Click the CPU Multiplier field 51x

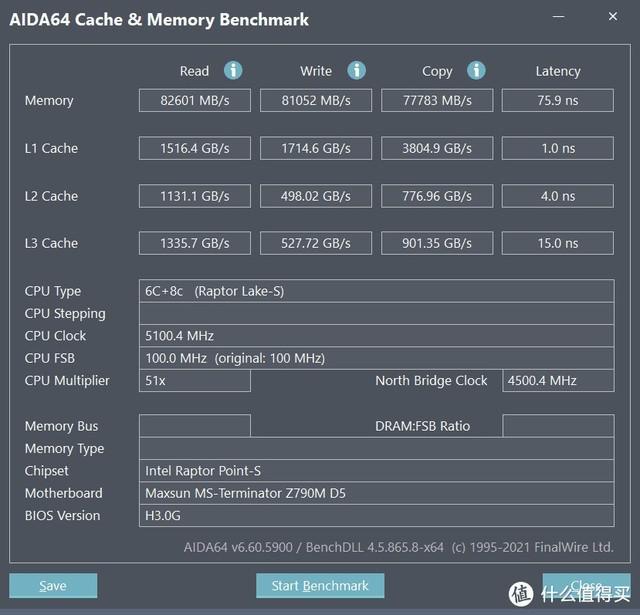click(x=195, y=381)
